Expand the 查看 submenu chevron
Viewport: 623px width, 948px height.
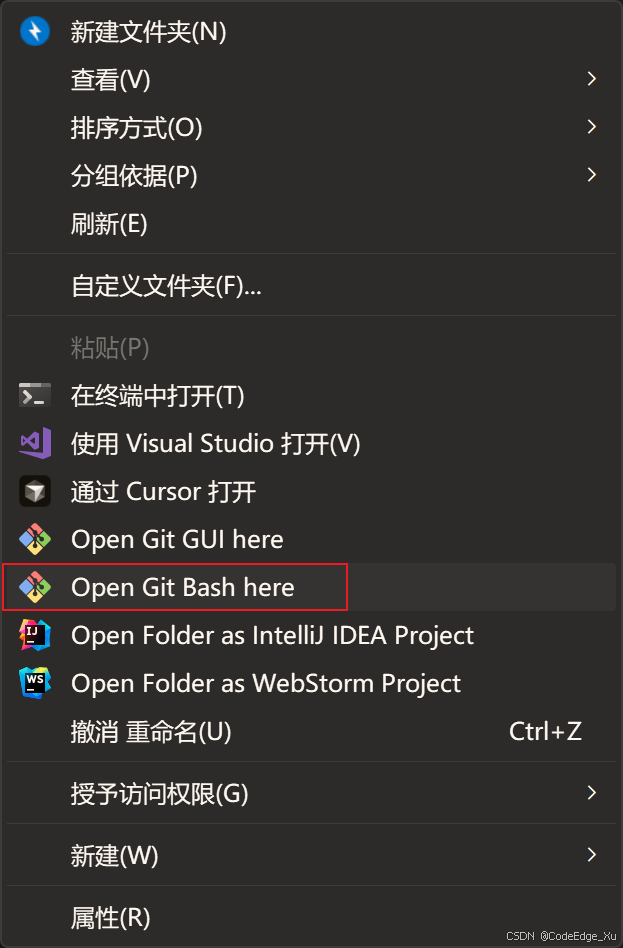click(x=591, y=78)
